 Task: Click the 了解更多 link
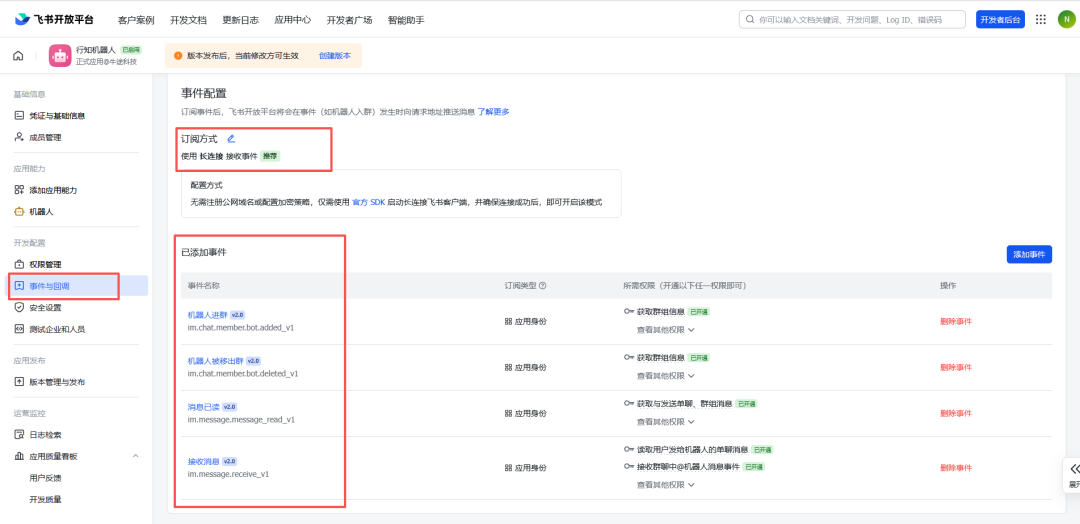[493, 112]
